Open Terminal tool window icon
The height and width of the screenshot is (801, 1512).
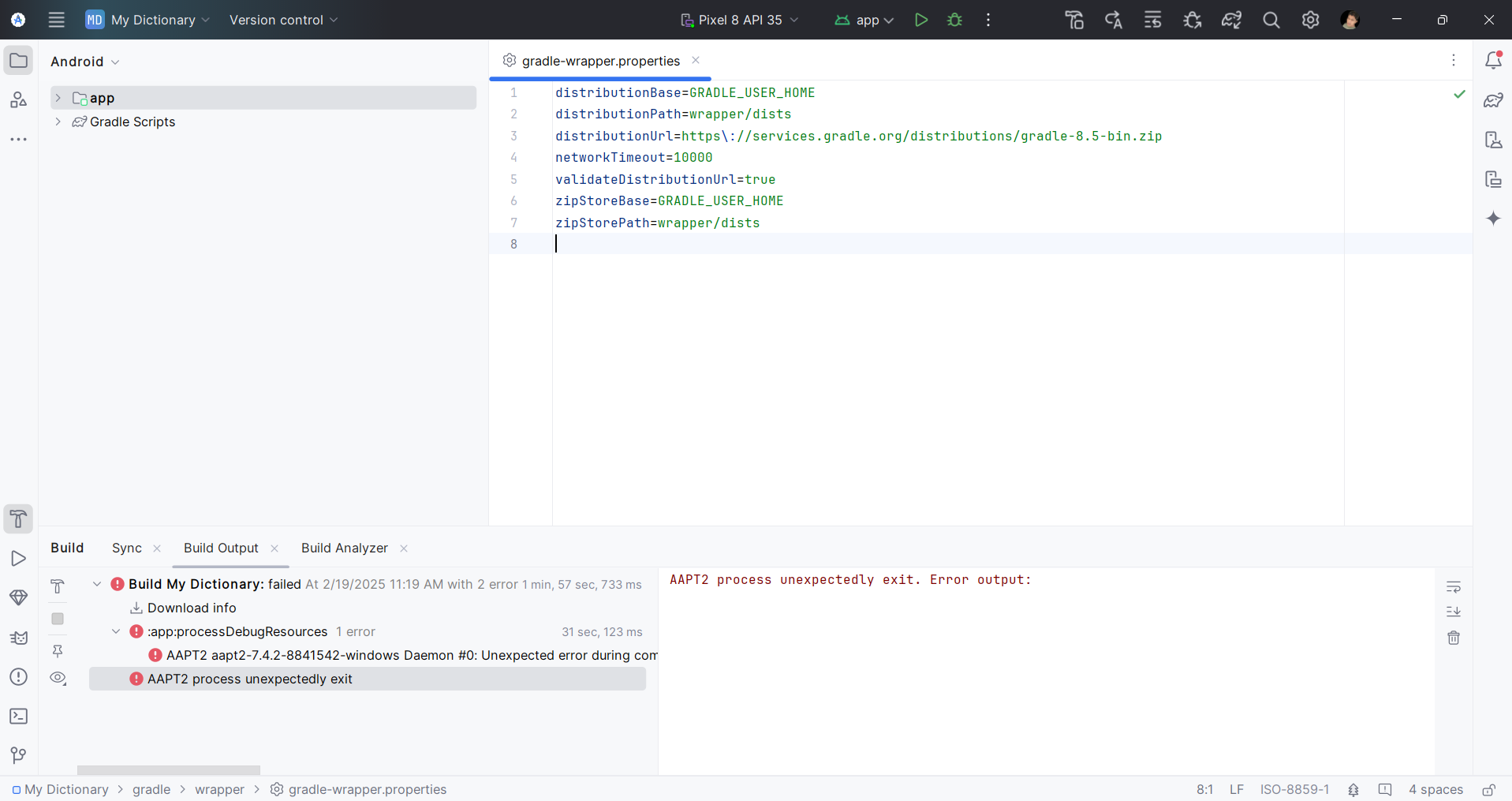coord(18,716)
